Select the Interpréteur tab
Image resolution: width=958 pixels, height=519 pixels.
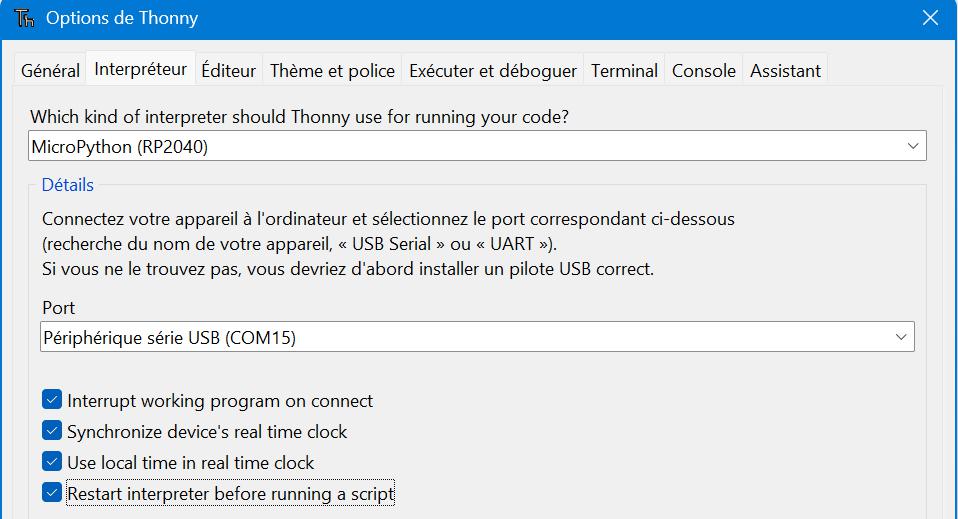point(140,69)
